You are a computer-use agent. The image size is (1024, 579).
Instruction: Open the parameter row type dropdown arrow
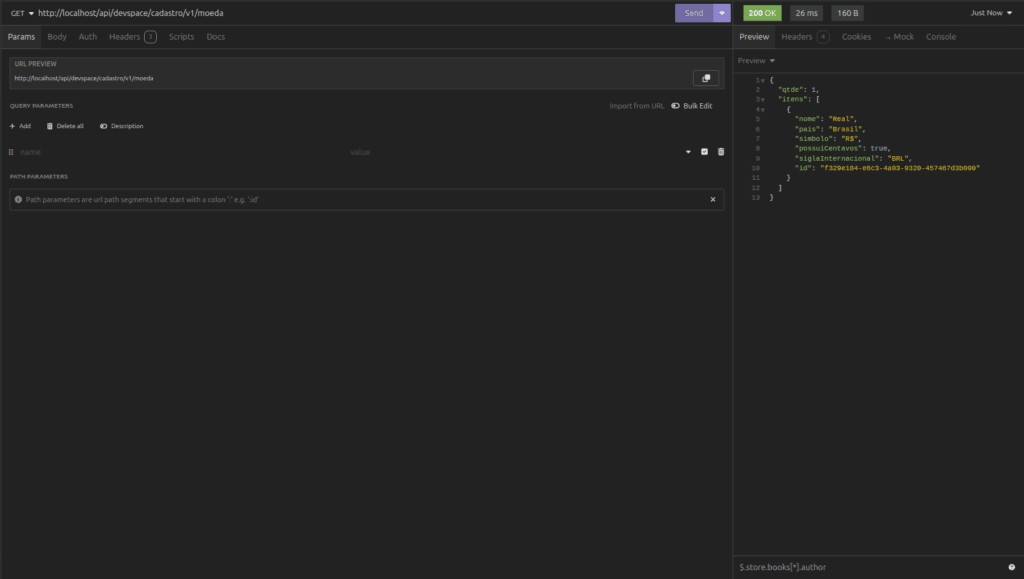pyautogui.click(x=688, y=152)
